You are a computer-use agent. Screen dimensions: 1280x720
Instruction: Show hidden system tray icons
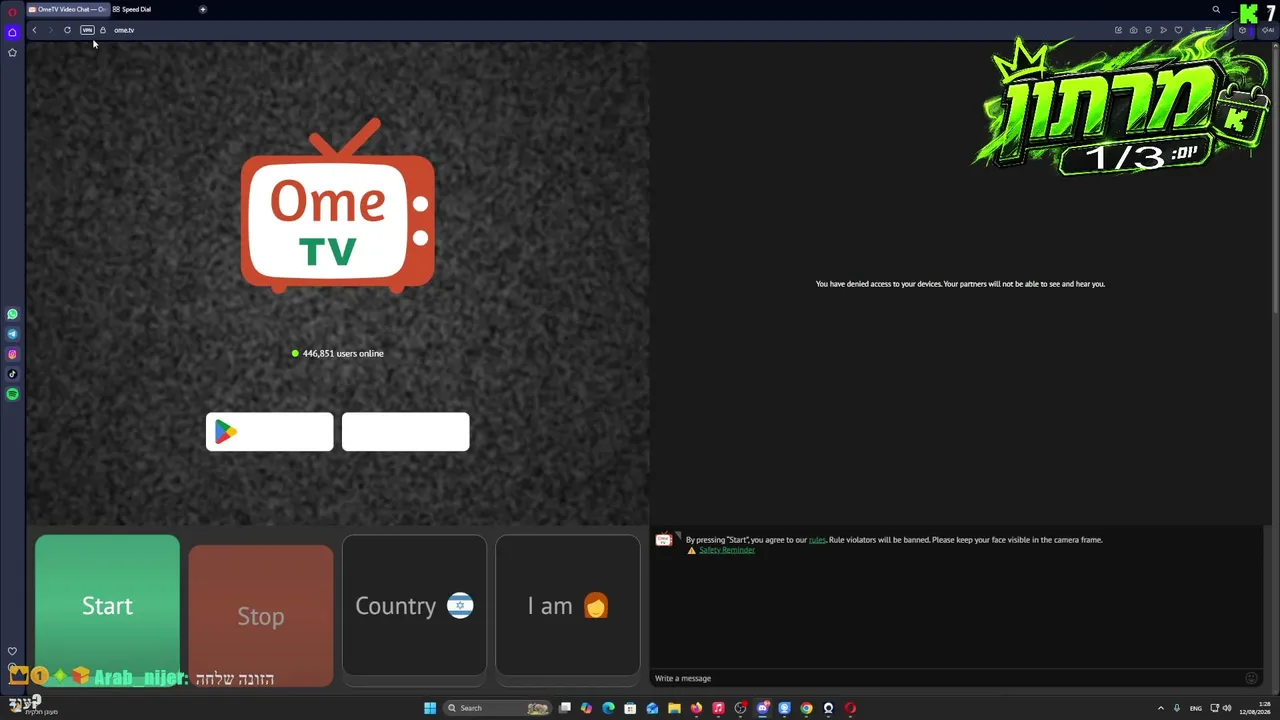coord(1161,708)
